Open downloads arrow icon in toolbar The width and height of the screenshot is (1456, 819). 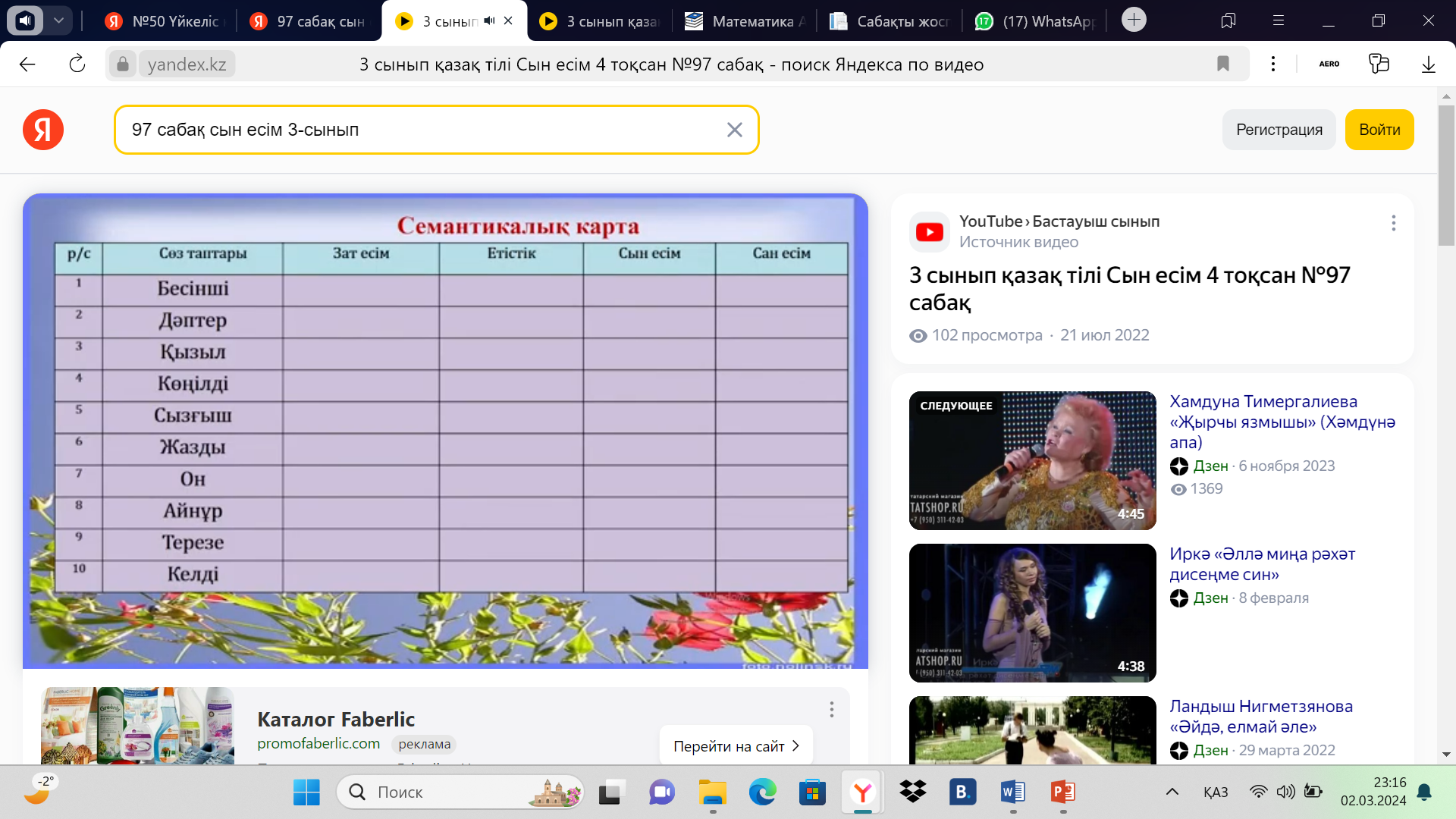pos(1428,64)
